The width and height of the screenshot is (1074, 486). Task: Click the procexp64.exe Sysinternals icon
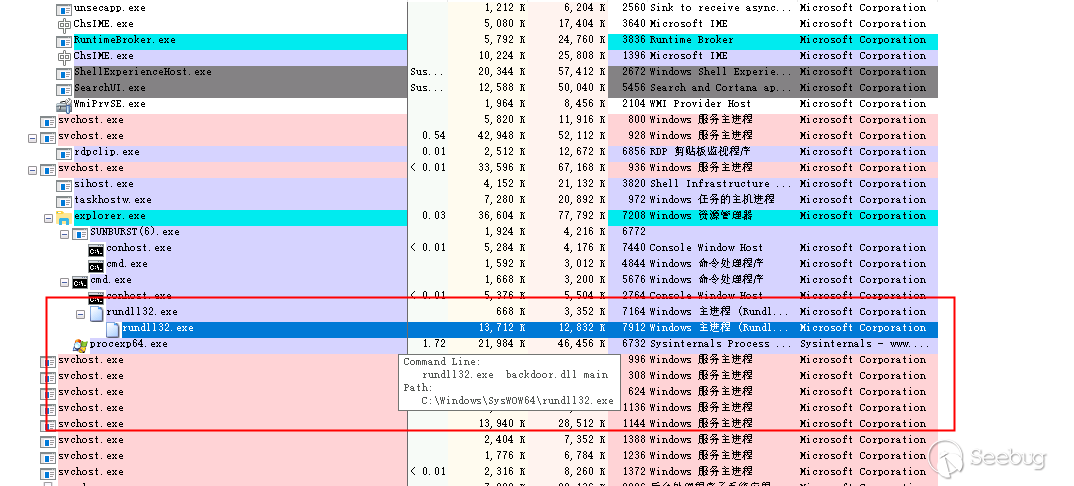click(x=79, y=345)
